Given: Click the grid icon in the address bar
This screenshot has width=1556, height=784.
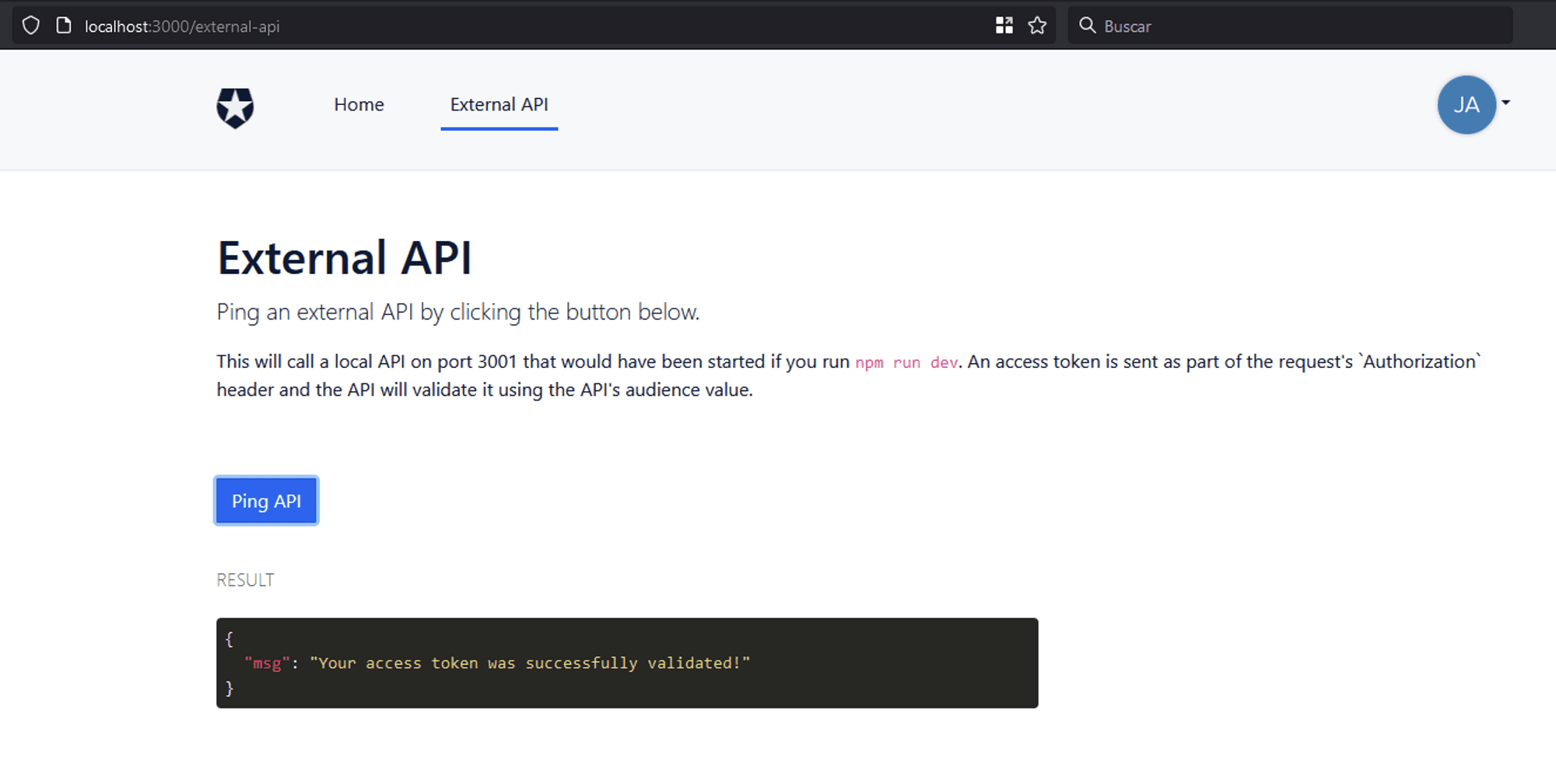Looking at the screenshot, I should click(x=1004, y=26).
